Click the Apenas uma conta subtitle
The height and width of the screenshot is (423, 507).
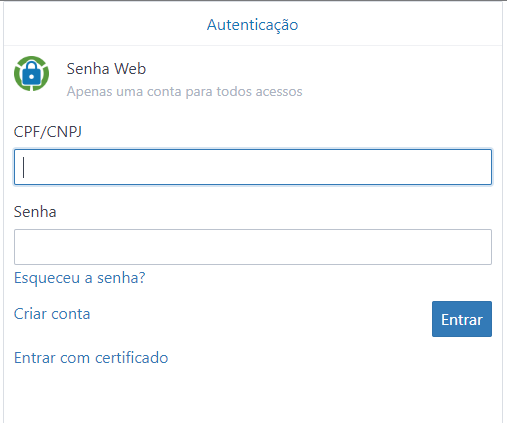tap(184, 91)
